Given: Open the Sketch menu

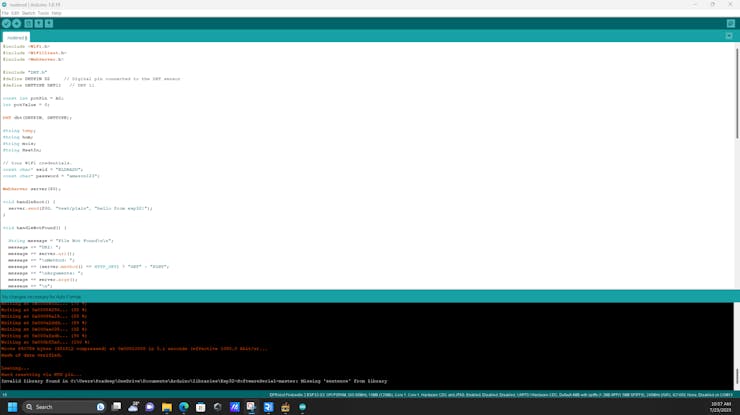Looking at the screenshot, I should point(28,13).
